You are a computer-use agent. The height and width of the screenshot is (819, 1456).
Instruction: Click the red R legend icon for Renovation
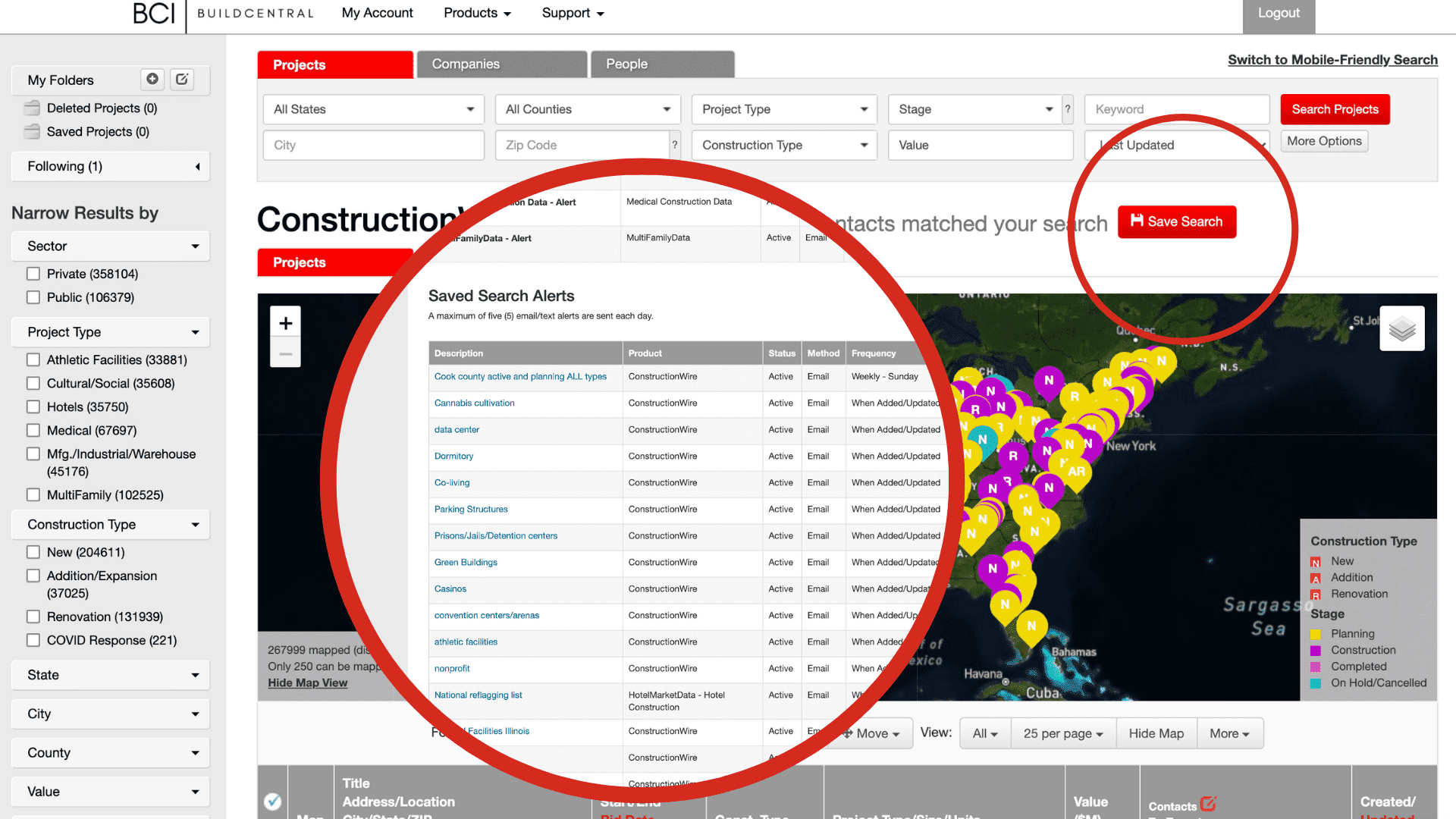[1316, 595]
